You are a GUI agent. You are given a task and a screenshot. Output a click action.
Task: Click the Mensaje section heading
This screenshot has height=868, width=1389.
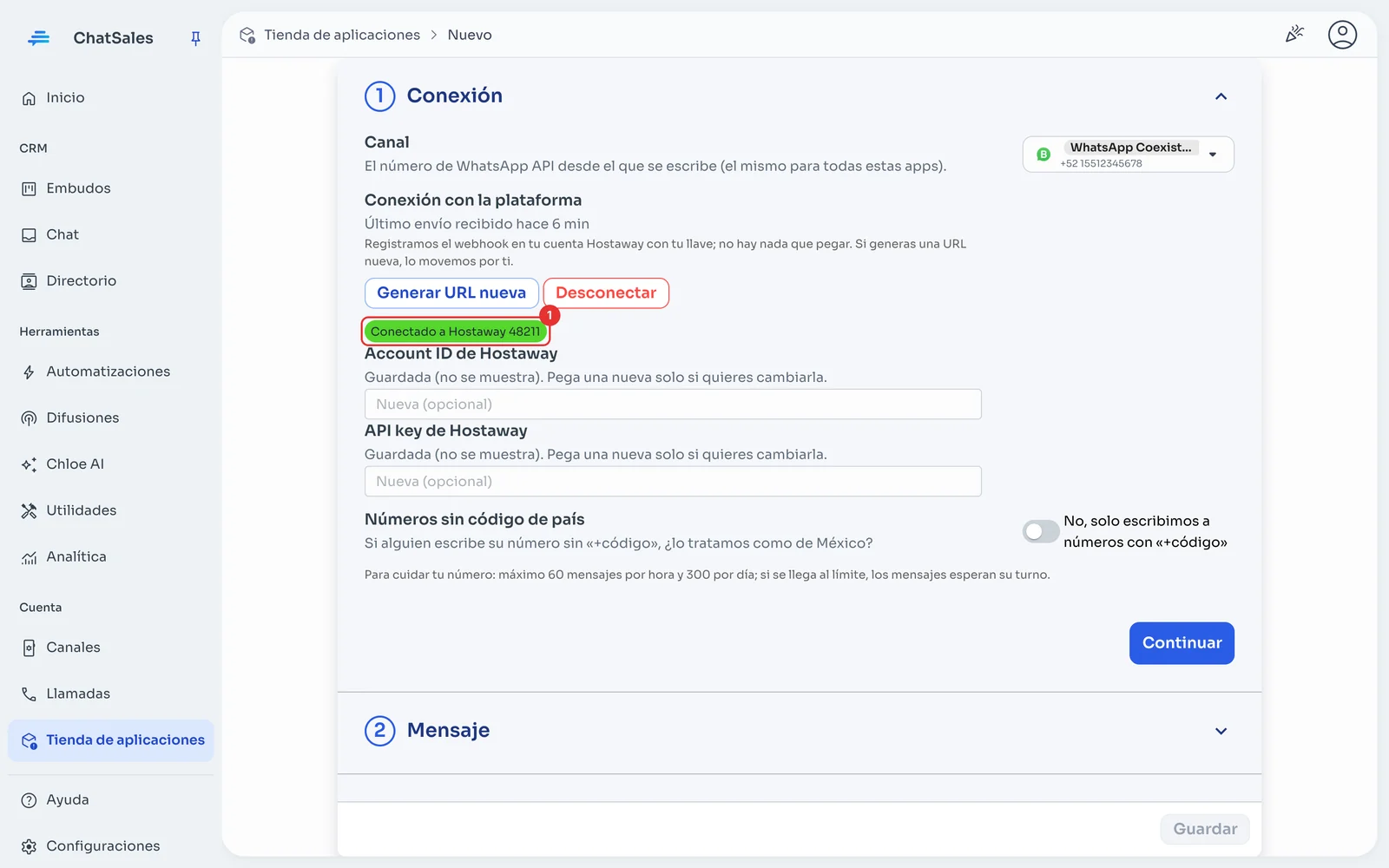click(448, 731)
